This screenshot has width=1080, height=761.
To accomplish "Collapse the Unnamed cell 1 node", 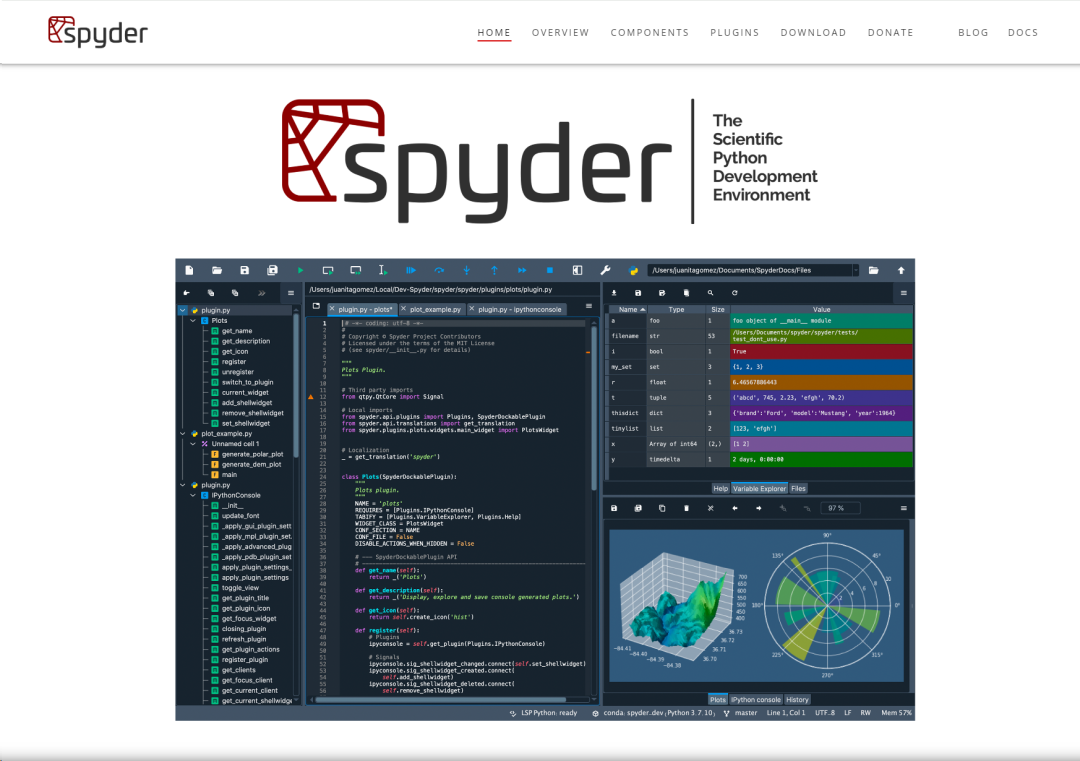I will [x=193, y=444].
